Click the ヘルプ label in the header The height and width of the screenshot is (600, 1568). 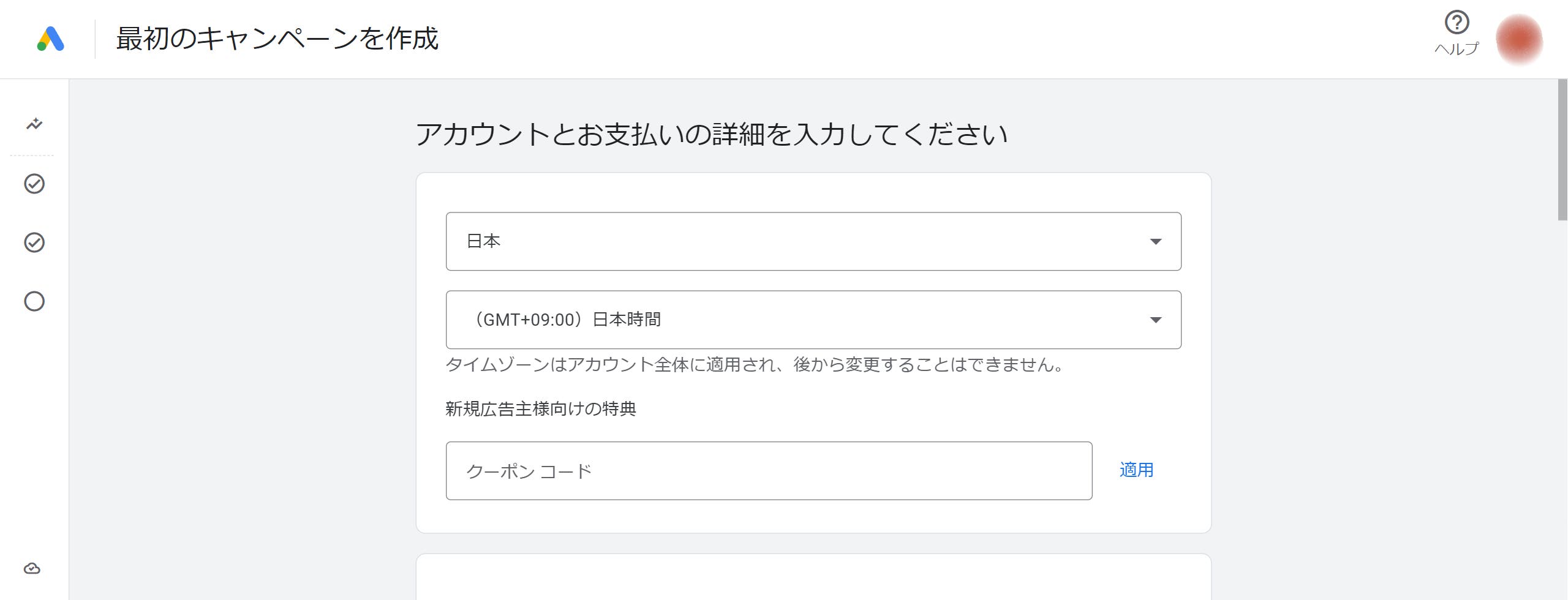pos(1457,49)
